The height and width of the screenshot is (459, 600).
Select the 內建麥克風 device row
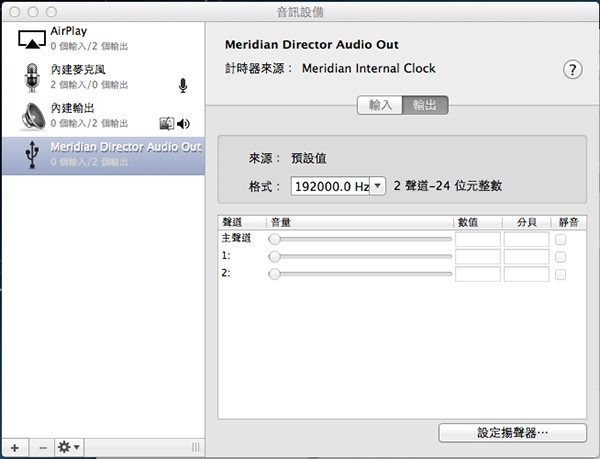coord(103,78)
